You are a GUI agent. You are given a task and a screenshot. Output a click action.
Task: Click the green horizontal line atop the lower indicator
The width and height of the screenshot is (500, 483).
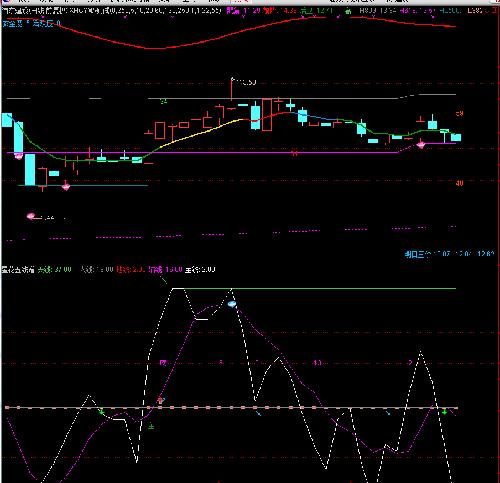pyautogui.click(x=313, y=288)
